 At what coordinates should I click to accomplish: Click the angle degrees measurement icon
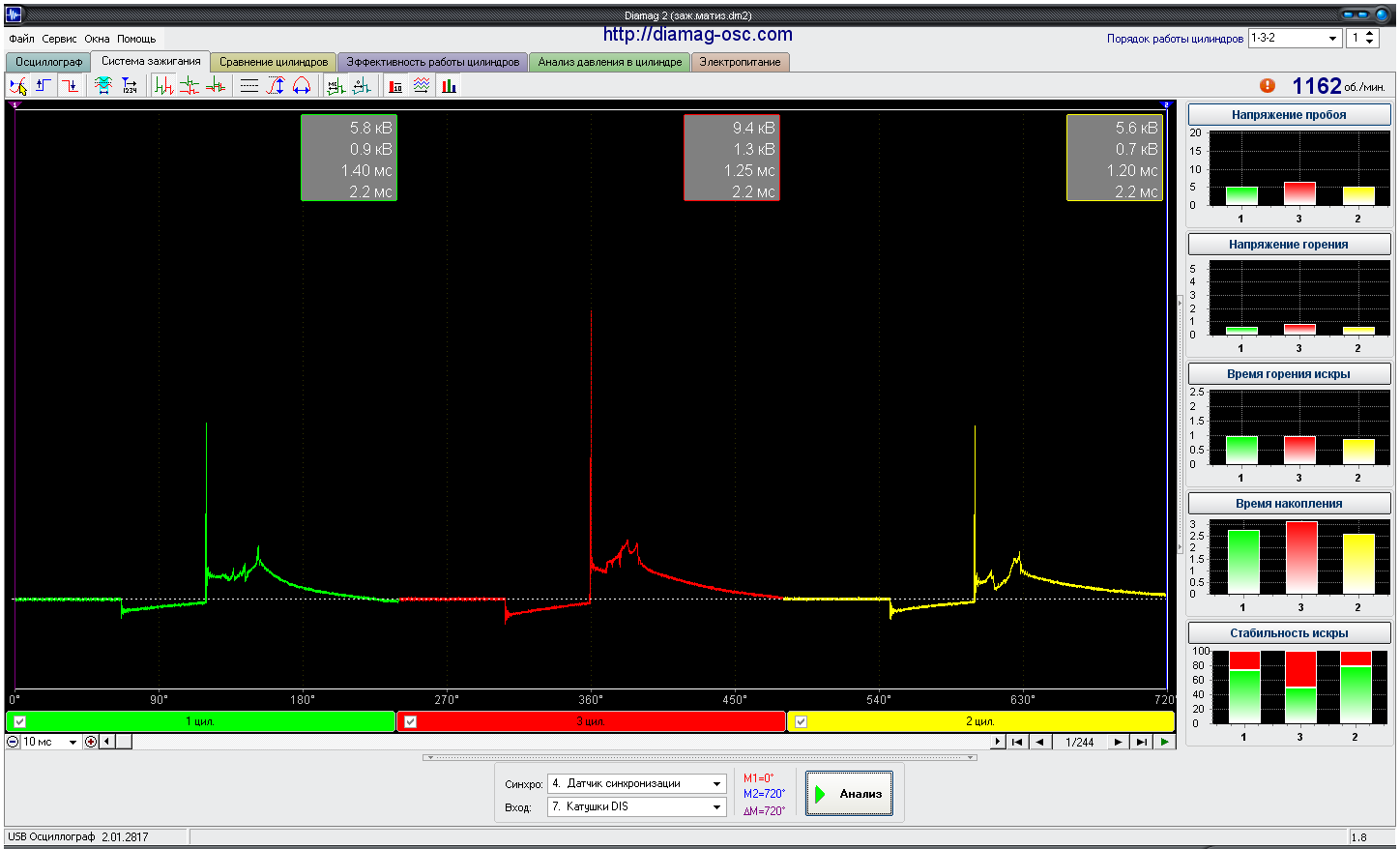(362, 86)
